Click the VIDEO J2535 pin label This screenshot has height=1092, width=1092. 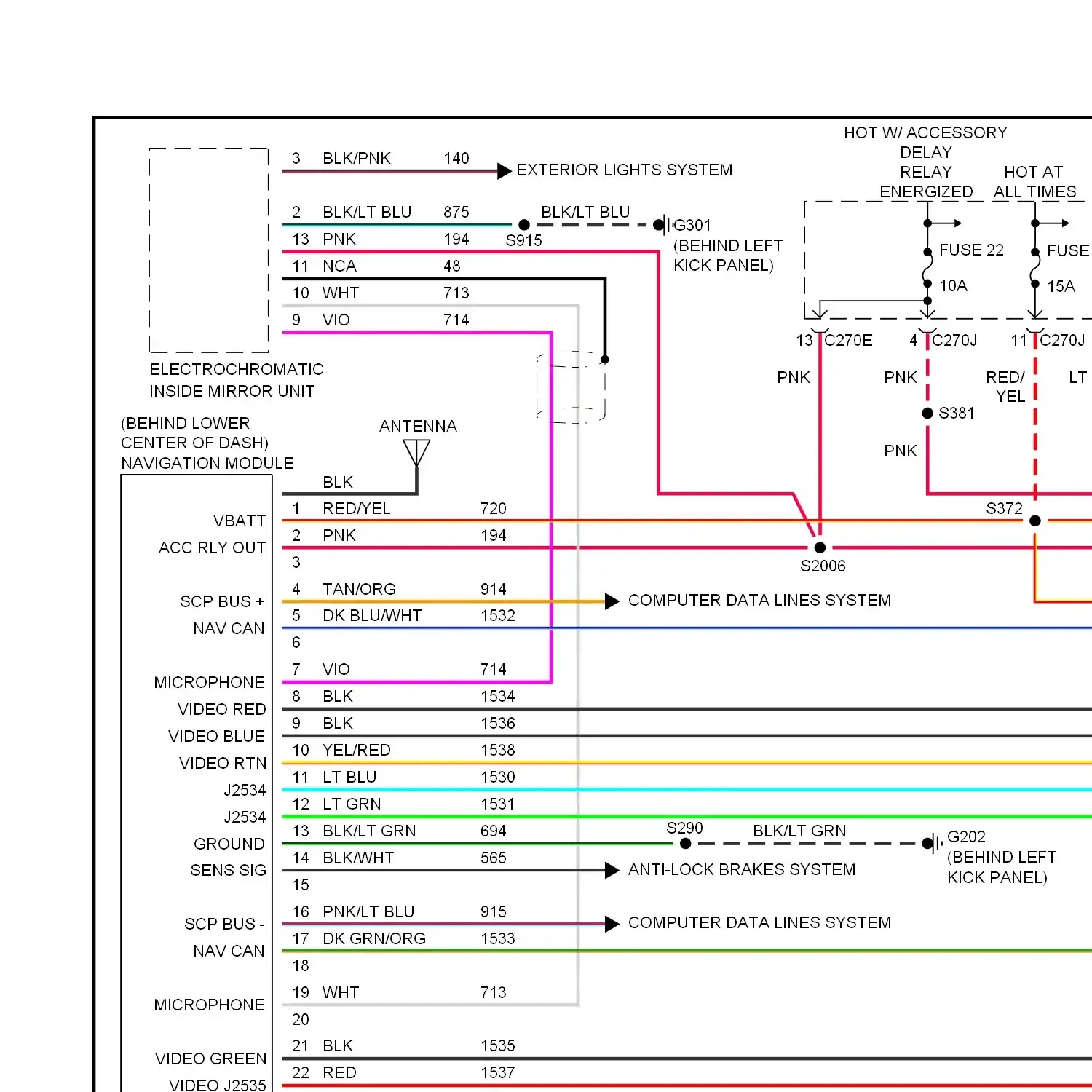(218, 1085)
